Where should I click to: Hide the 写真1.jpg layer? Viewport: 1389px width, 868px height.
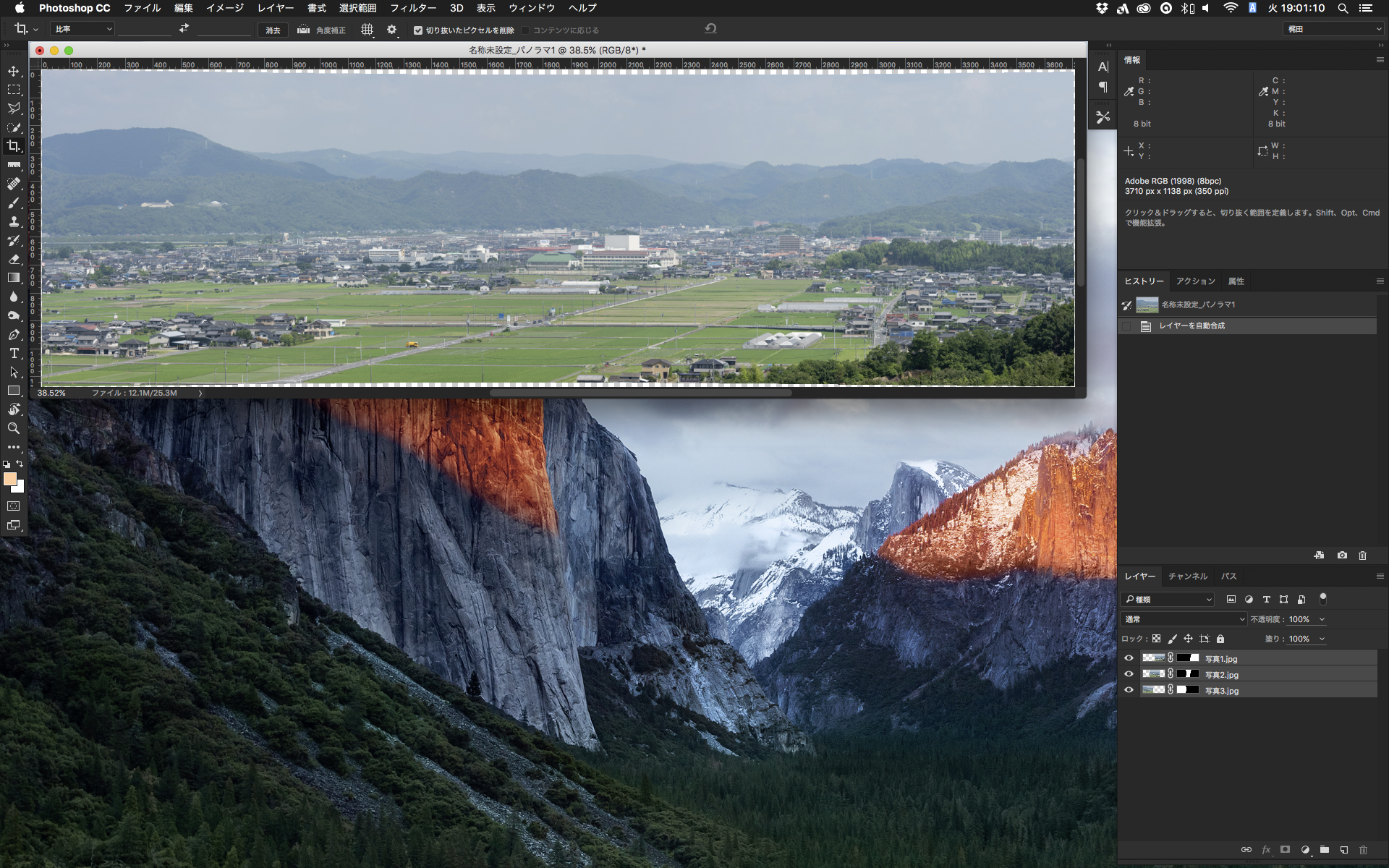pyautogui.click(x=1129, y=658)
